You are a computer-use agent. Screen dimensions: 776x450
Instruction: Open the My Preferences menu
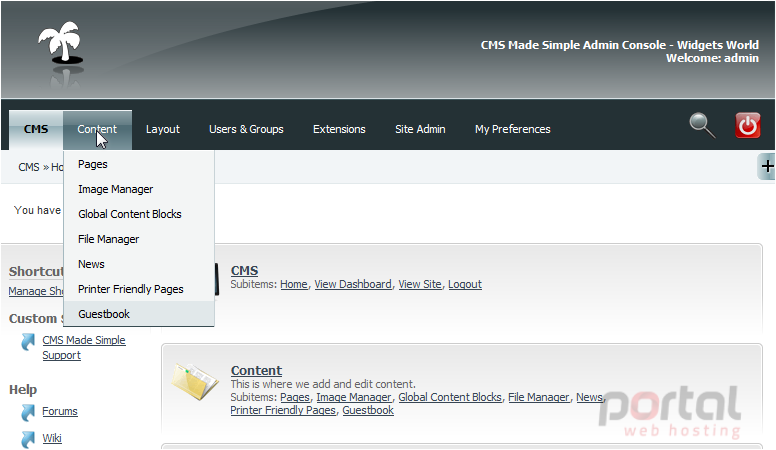click(513, 129)
